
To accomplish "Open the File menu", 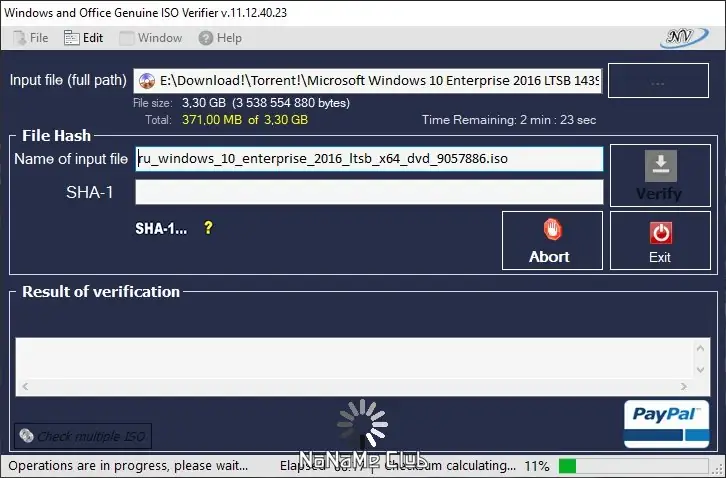I will click(x=31, y=38).
